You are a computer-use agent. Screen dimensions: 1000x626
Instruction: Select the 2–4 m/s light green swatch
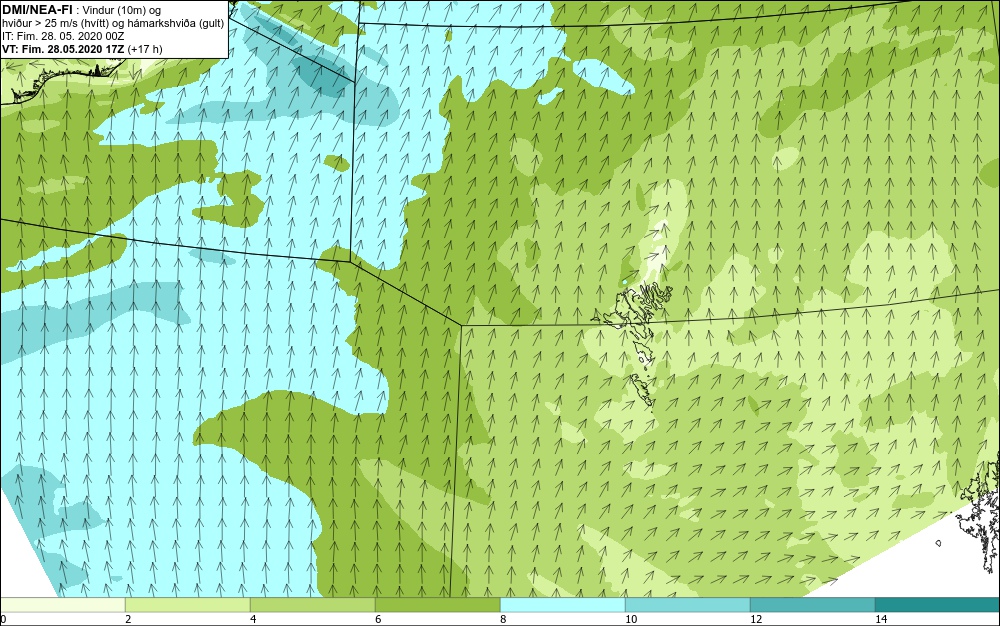coord(188,605)
